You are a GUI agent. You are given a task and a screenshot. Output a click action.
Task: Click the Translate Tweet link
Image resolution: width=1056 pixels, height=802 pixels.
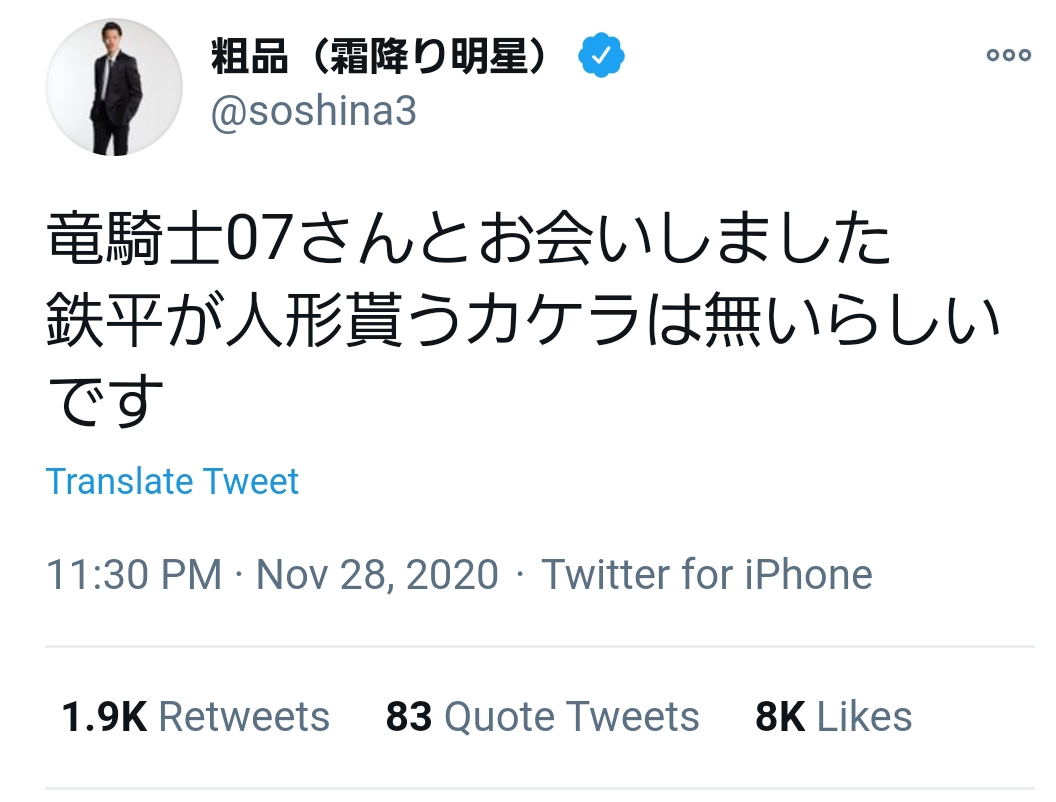pos(172,482)
